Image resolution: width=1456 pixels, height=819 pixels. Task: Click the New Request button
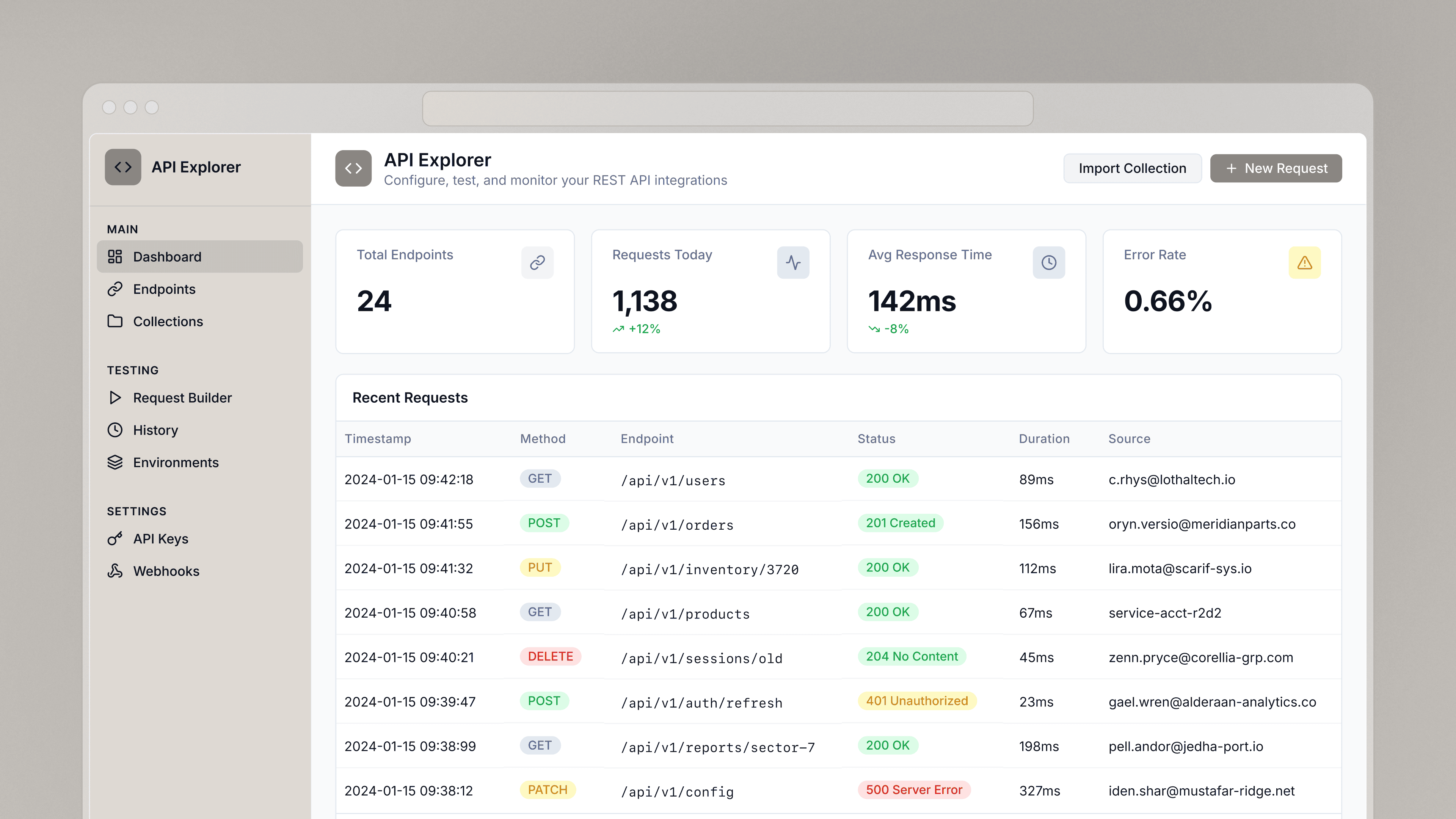tap(1276, 168)
